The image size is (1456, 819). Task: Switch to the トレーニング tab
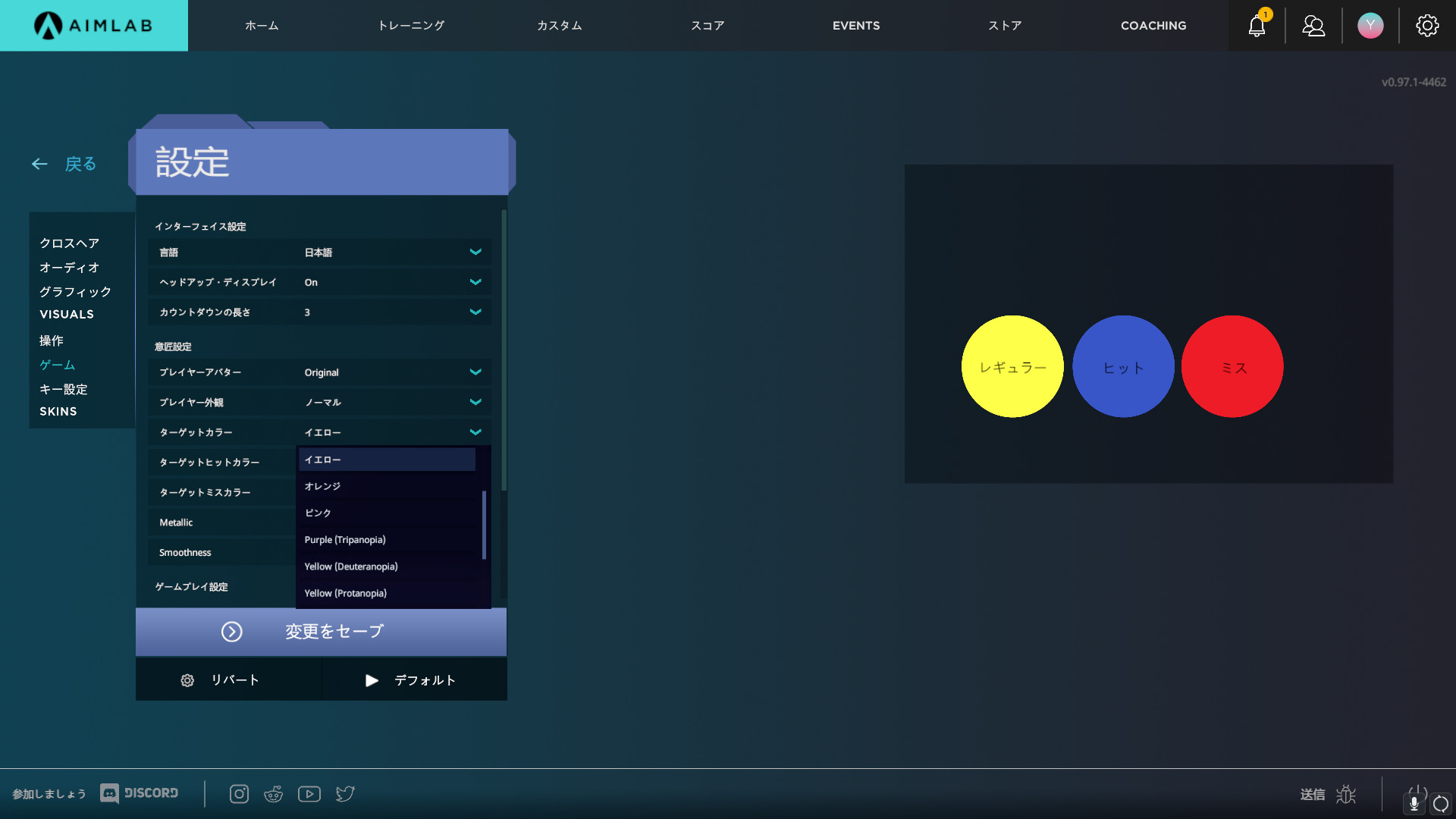coord(411,26)
